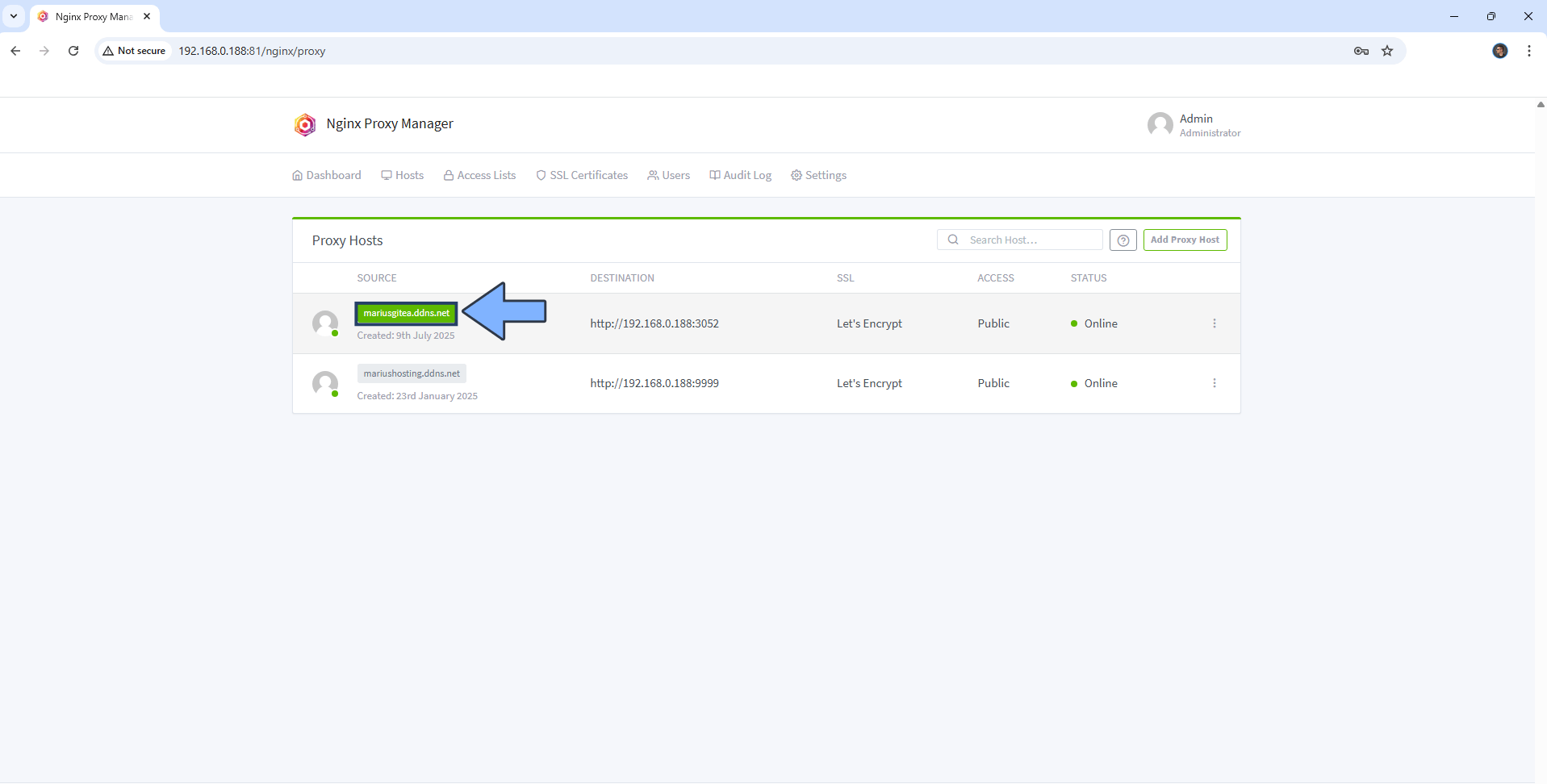Click the STATUS column header
Screen dimensions: 1547x784
pyautogui.click(x=1089, y=278)
